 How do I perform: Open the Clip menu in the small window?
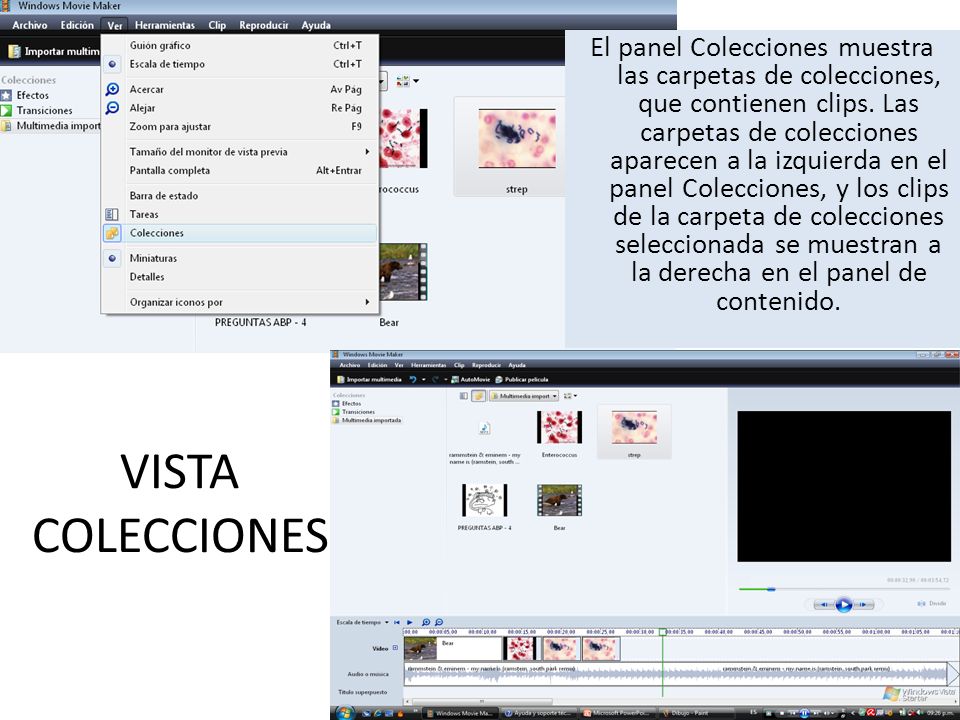tap(459, 365)
